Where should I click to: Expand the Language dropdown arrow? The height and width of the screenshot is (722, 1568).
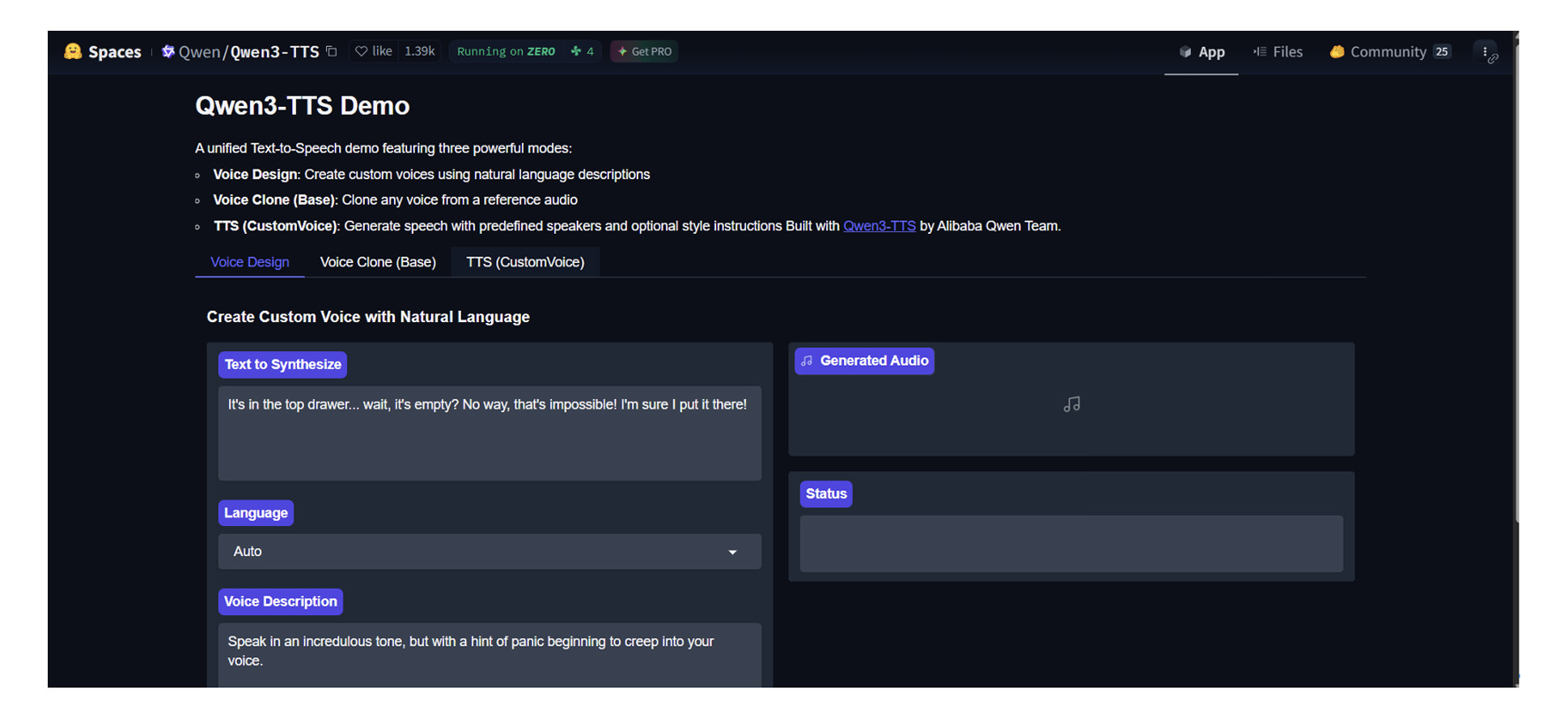click(x=732, y=552)
